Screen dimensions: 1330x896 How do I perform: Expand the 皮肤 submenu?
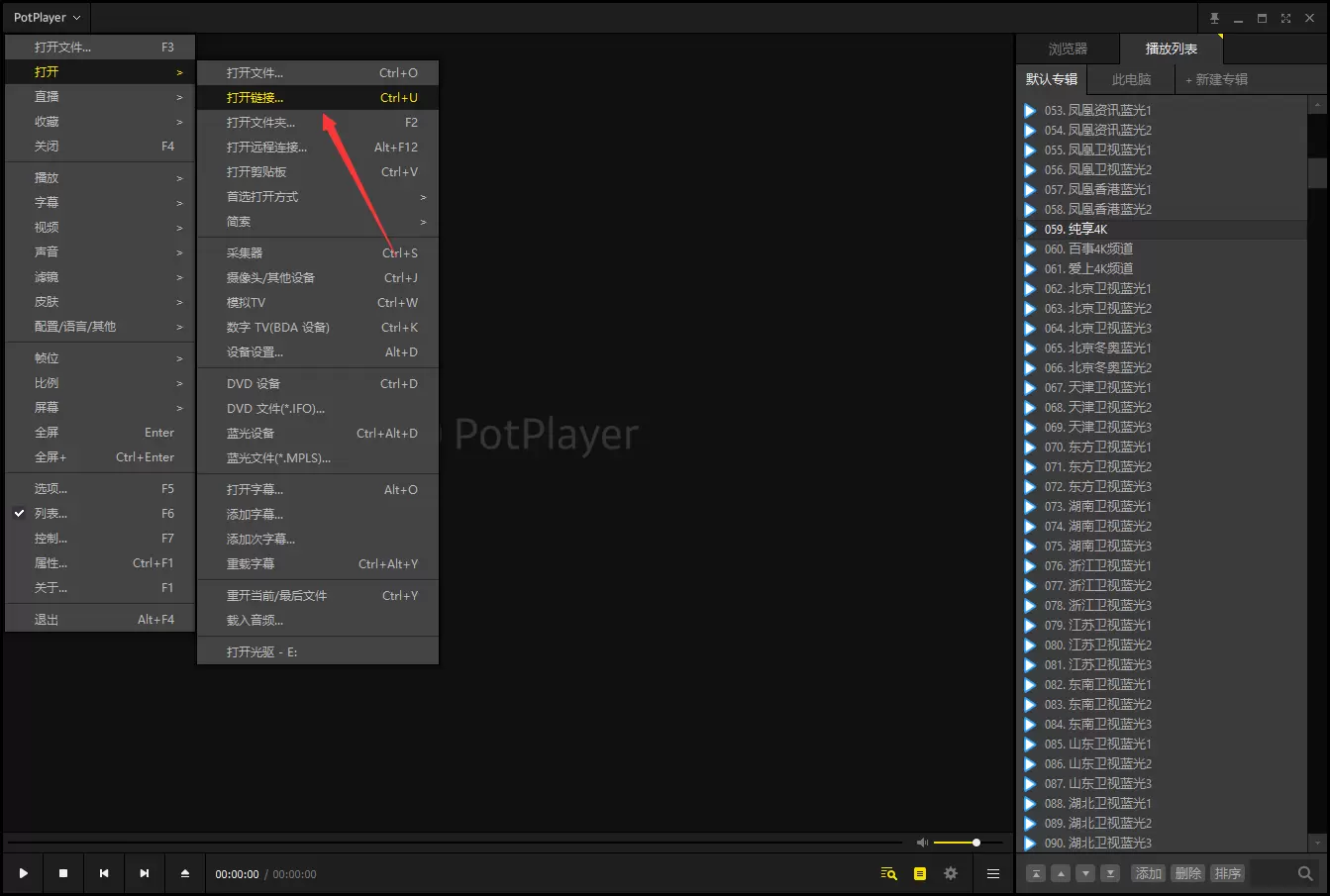100,302
